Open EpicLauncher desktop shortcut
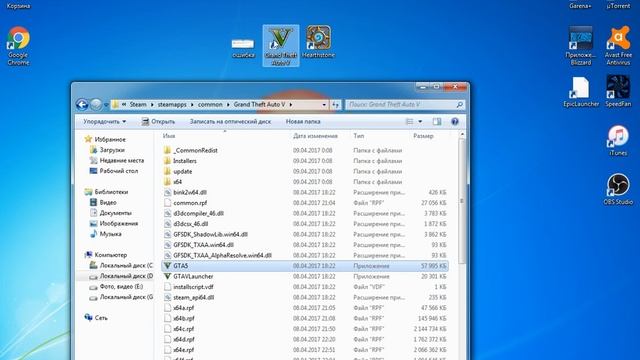The width and height of the screenshot is (640, 360). point(581,92)
